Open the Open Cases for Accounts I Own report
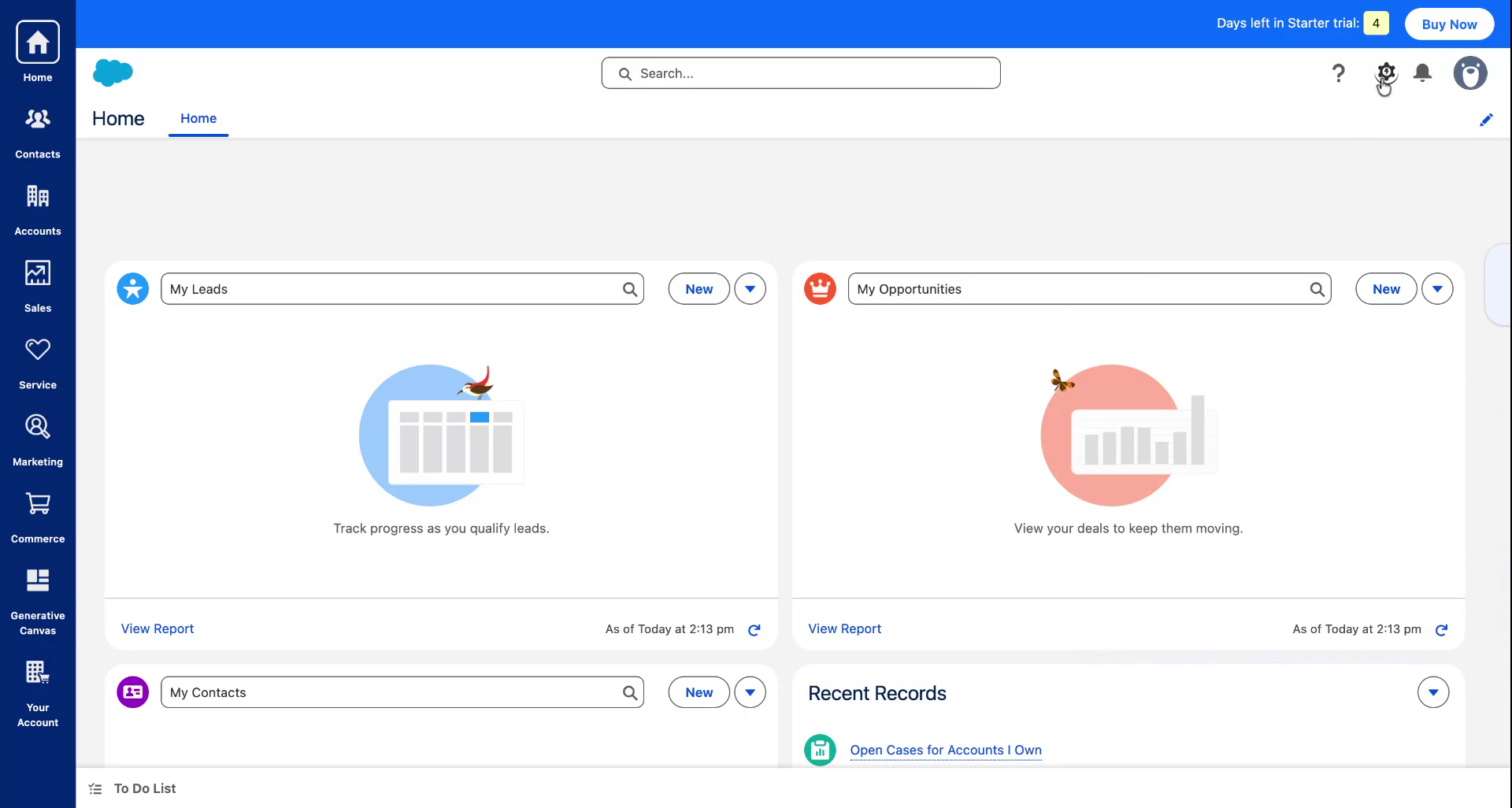 coord(945,750)
